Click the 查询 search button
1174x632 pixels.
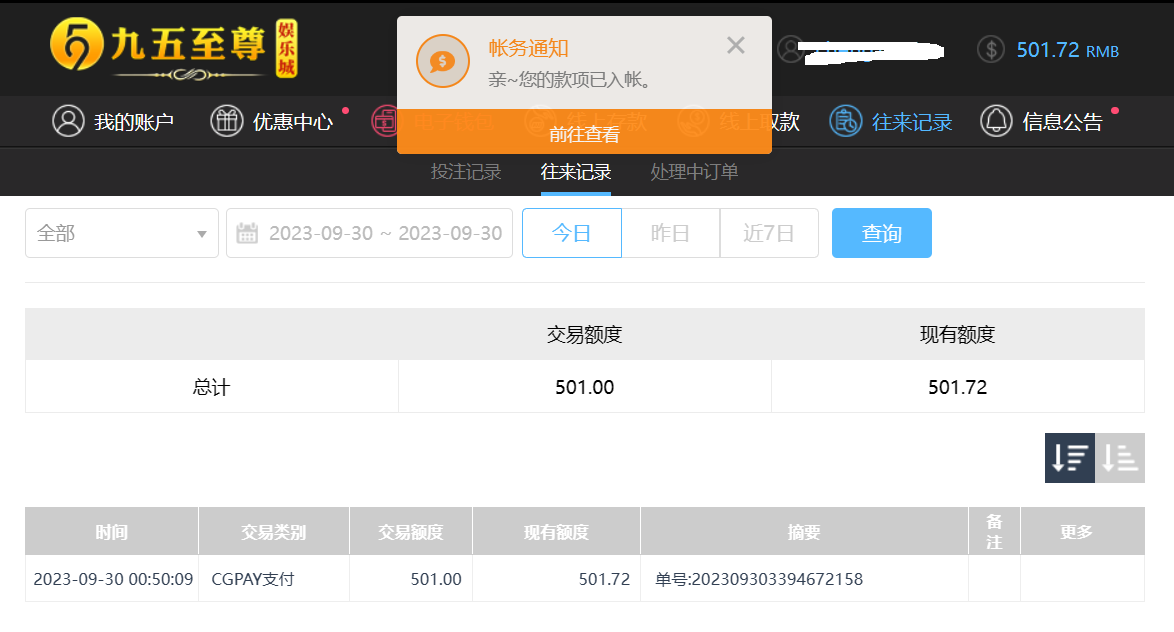pyautogui.click(x=881, y=233)
